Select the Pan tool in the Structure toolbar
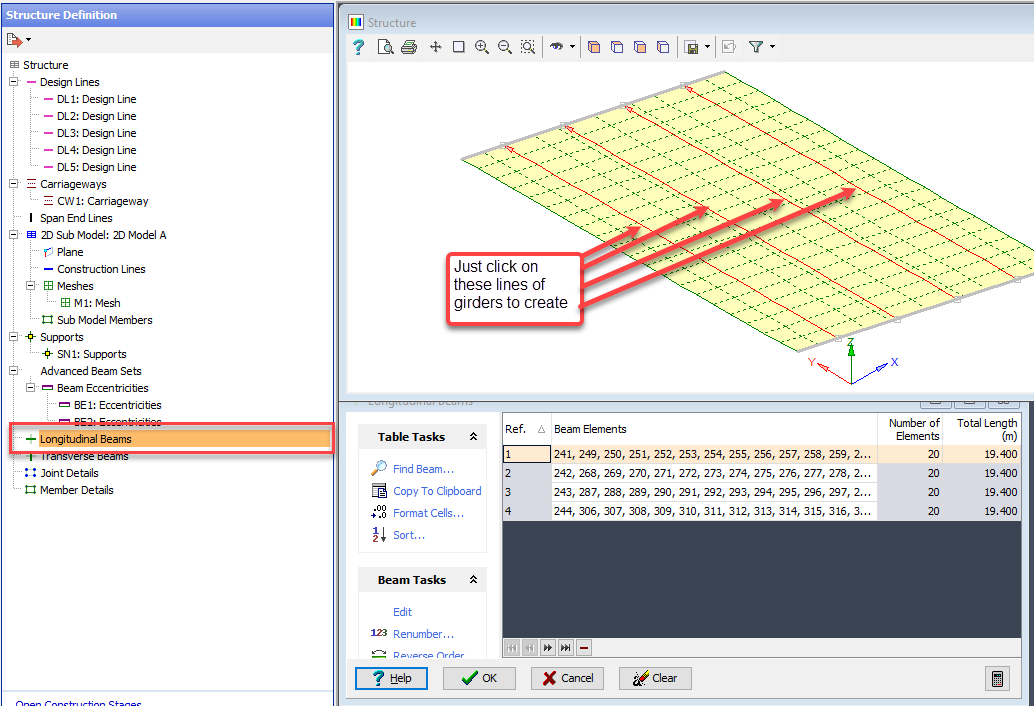Screen dimensions: 1034x706 click(435, 46)
